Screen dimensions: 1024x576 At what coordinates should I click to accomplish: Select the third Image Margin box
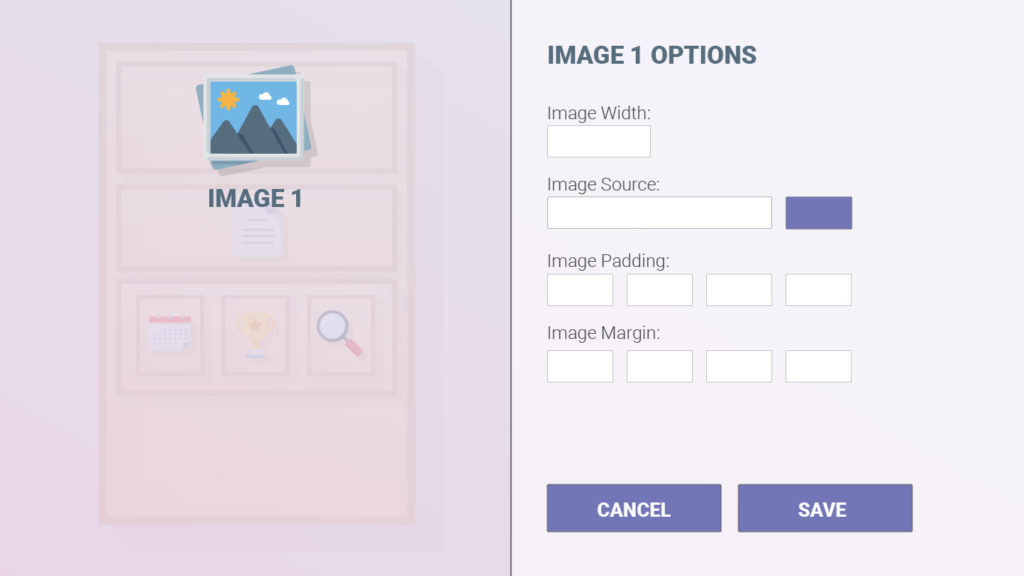739,366
